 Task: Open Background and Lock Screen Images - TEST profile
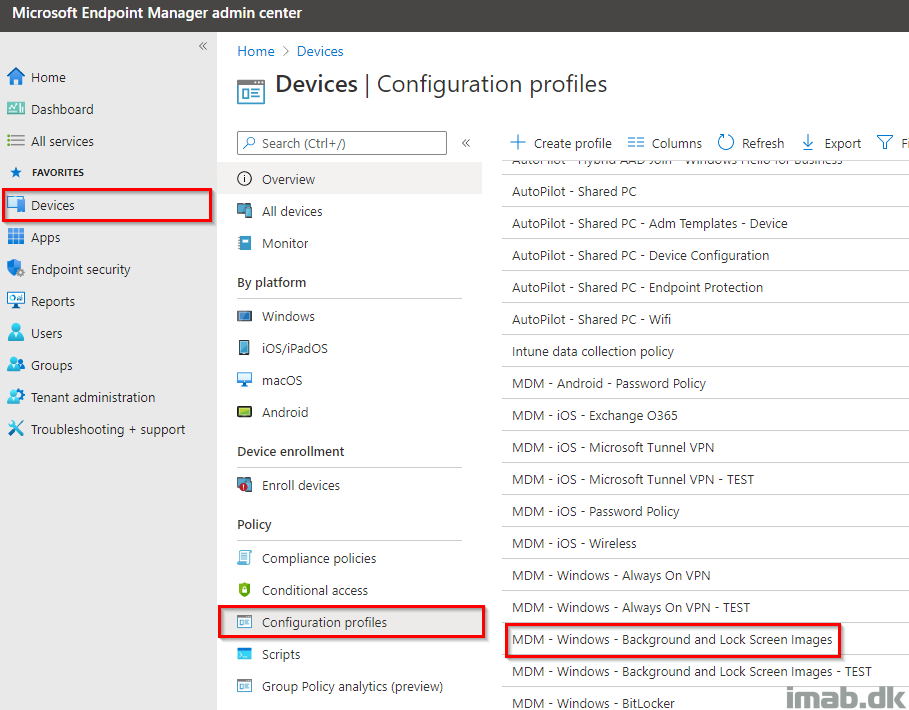click(692, 671)
